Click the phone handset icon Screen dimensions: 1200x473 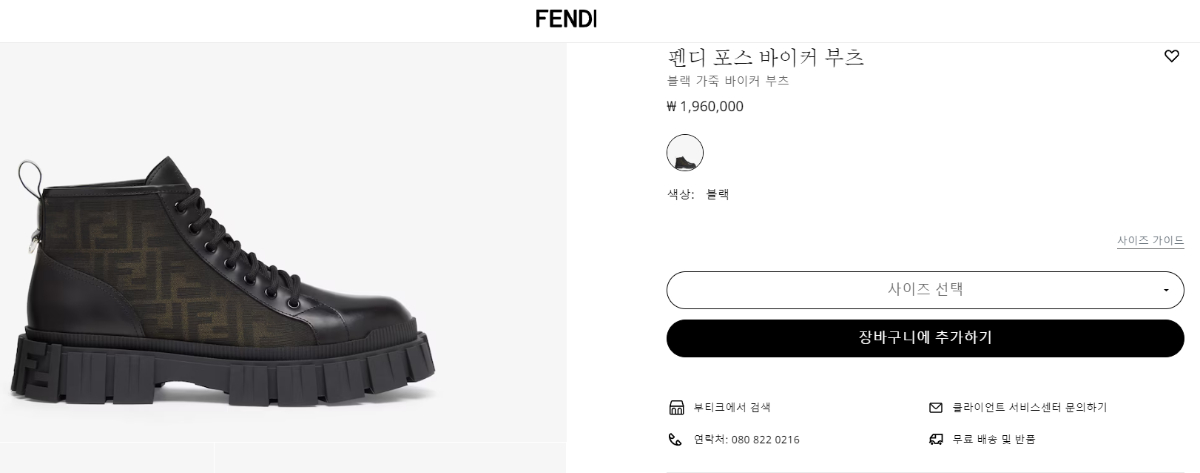675,439
